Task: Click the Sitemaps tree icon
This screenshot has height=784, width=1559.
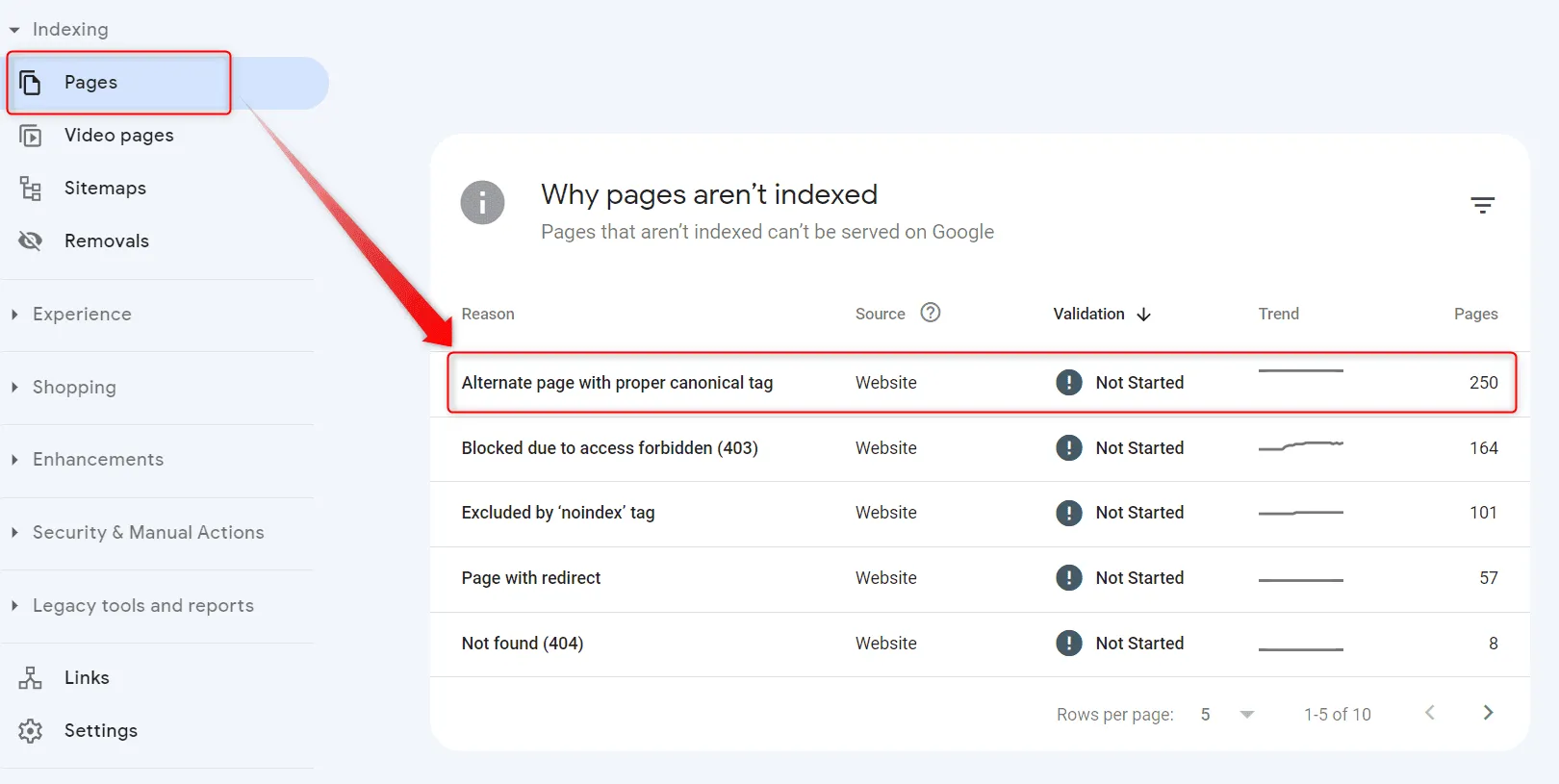Action: [x=30, y=189]
